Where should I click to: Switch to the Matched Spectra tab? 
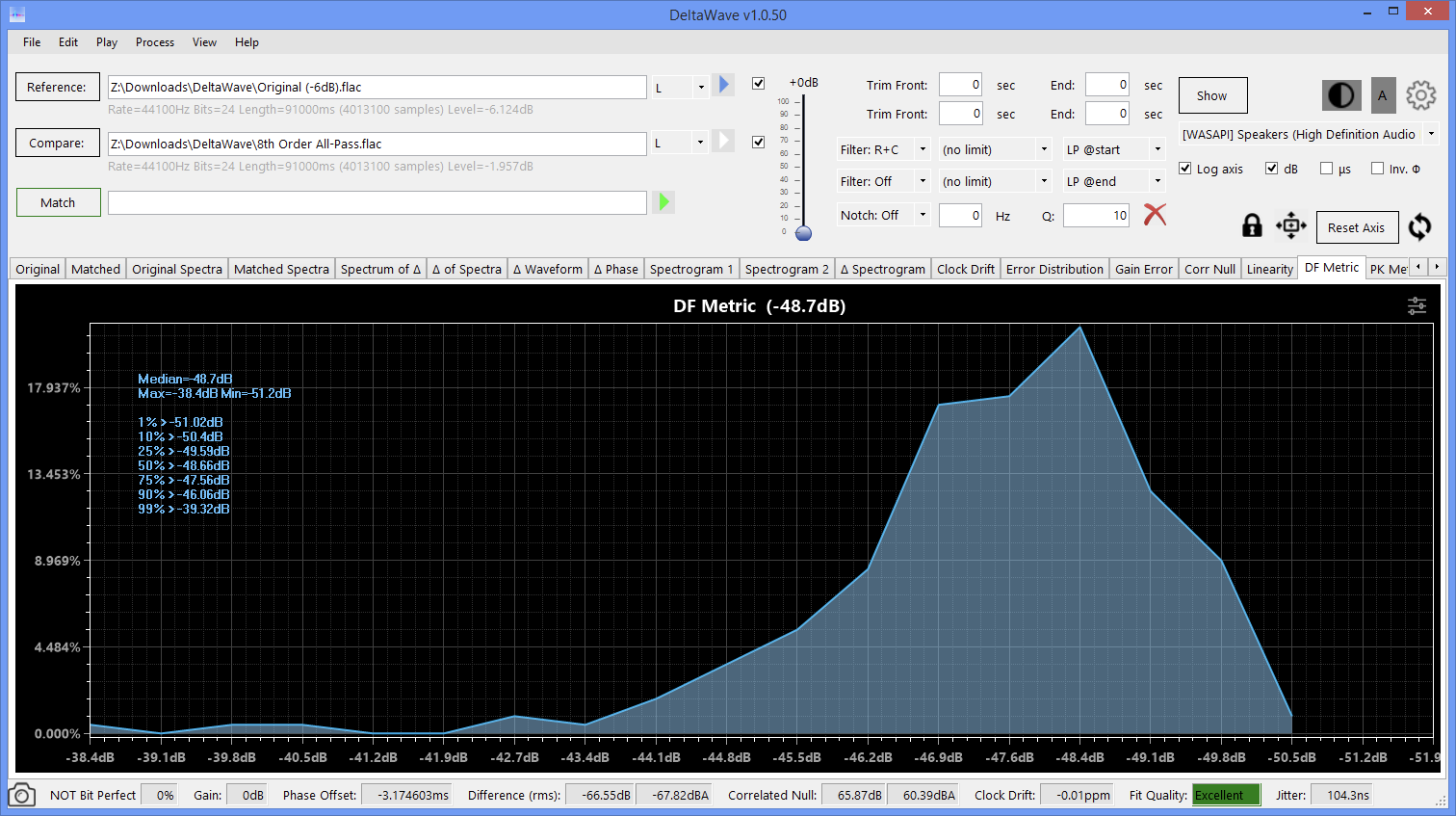tap(281, 269)
